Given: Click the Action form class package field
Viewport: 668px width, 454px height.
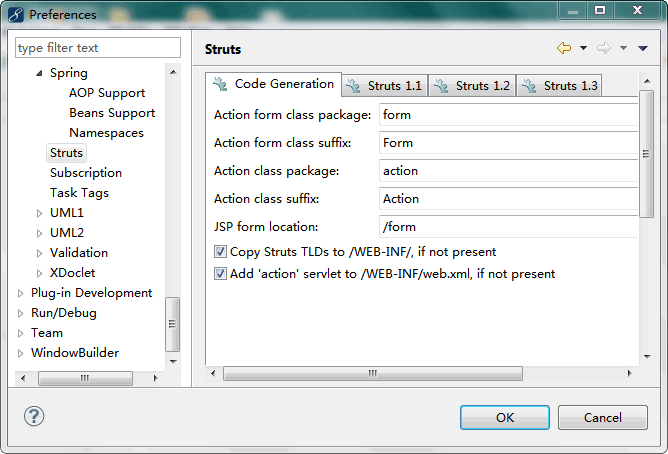Looking at the screenshot, I should [x=508, y=115].
